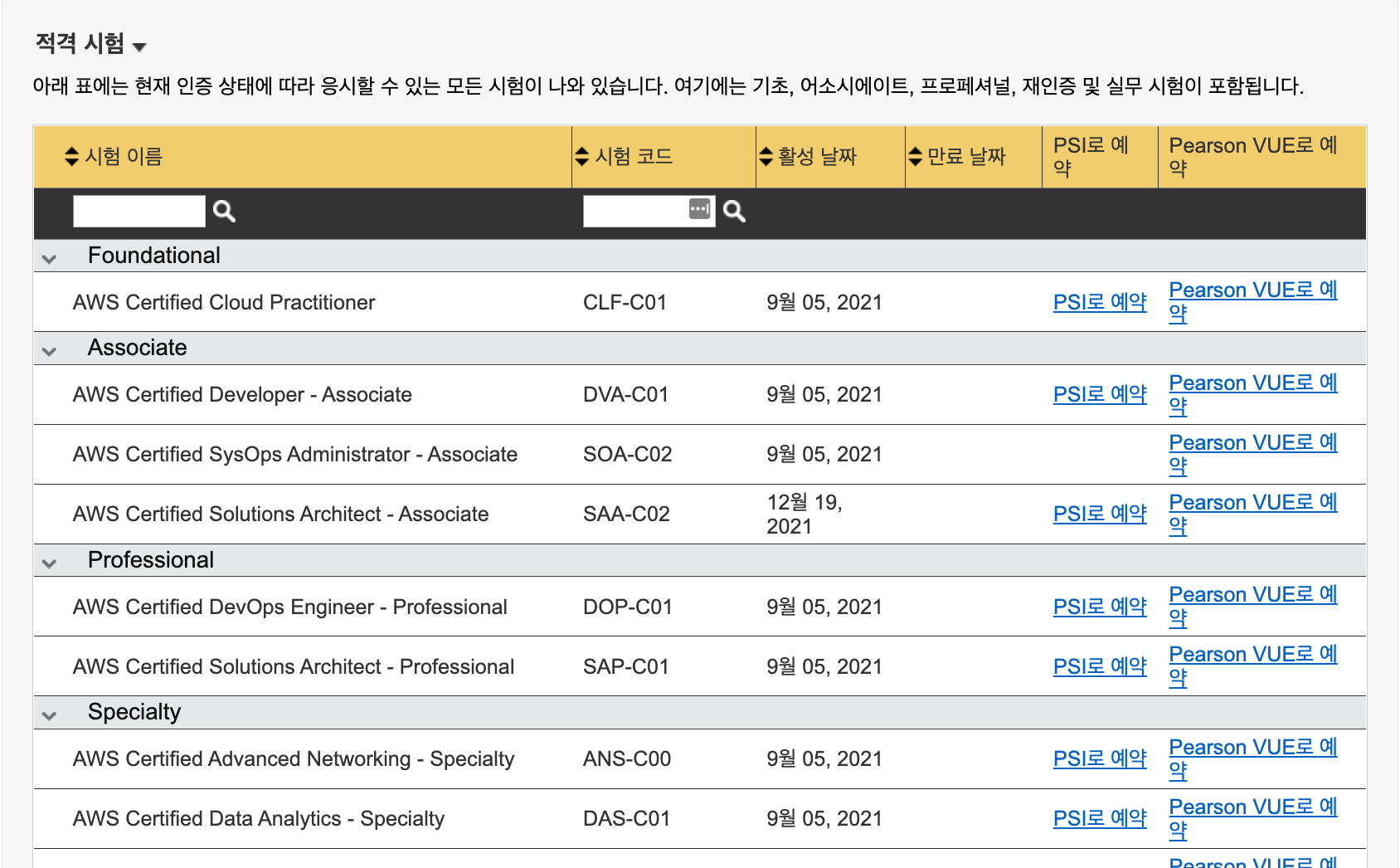
Task: Click exam code DVA-C01
Action: (625, 394)
